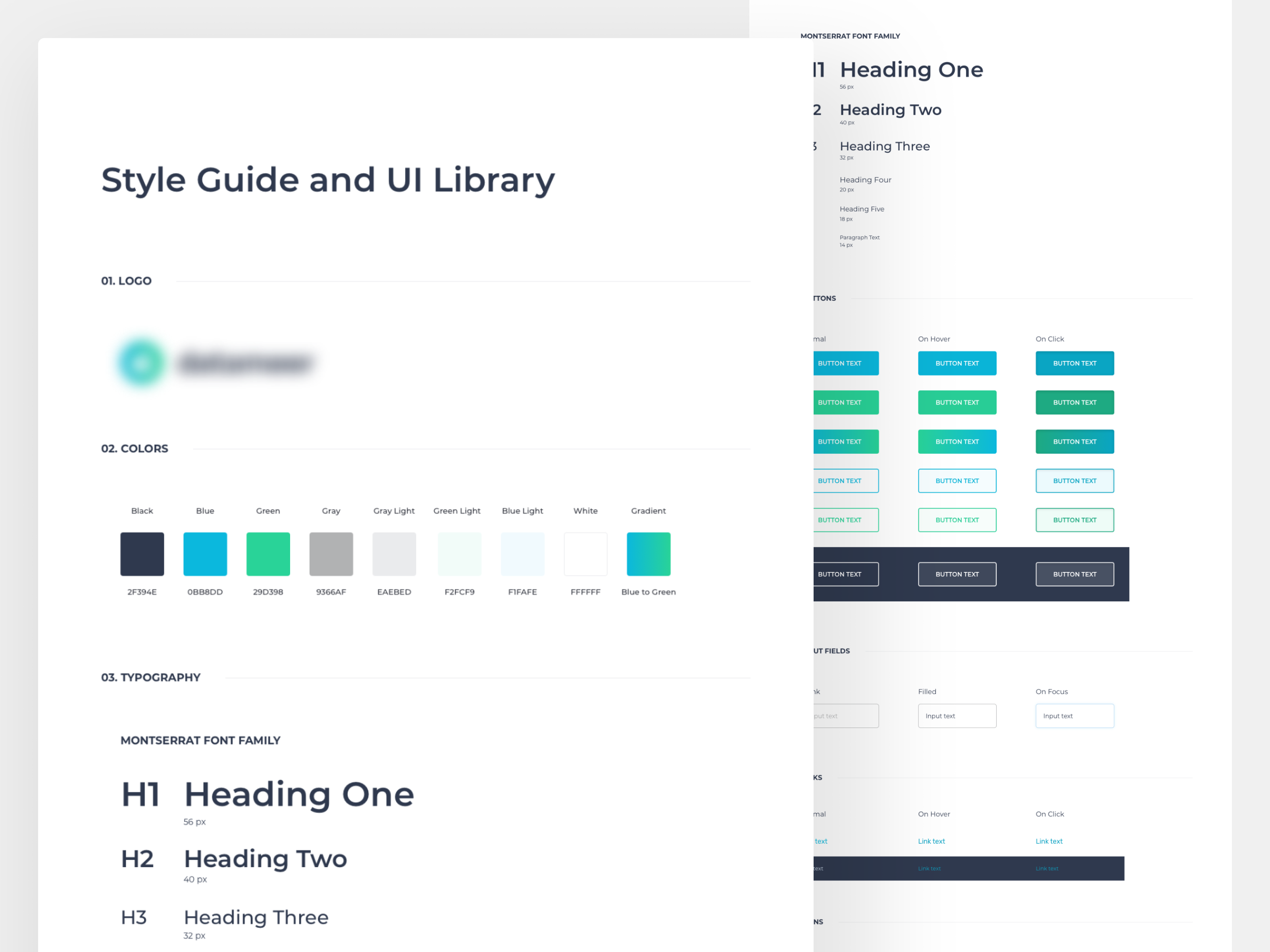Open the On Hover Link text
This screenshot has height=952, width=1270.
pos(931,841)
